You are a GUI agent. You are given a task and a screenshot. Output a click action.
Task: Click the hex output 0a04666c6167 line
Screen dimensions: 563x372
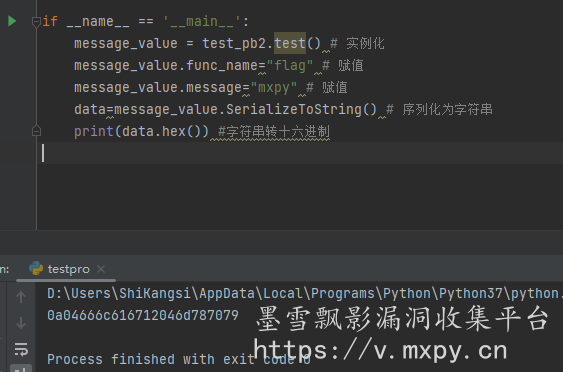pos(143,315)
